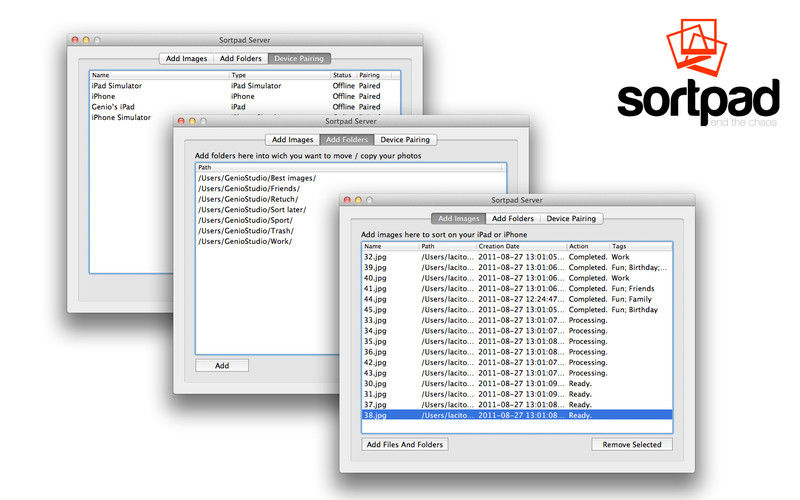Select folder /Users/GenioStudio/Sport/
This screenshot has height=500, width=800.
coord(245,220)
